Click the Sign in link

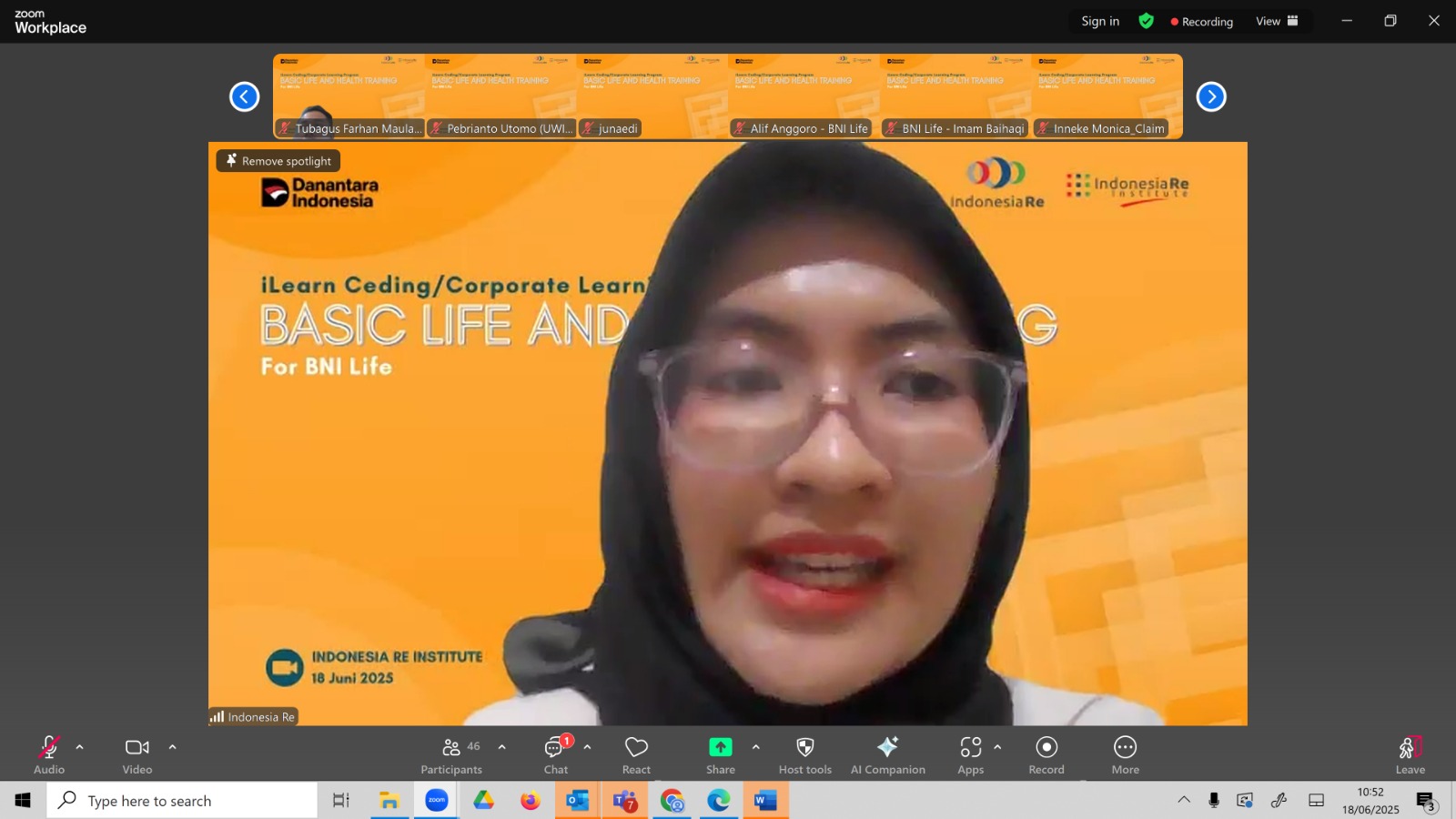[1100, 21]
